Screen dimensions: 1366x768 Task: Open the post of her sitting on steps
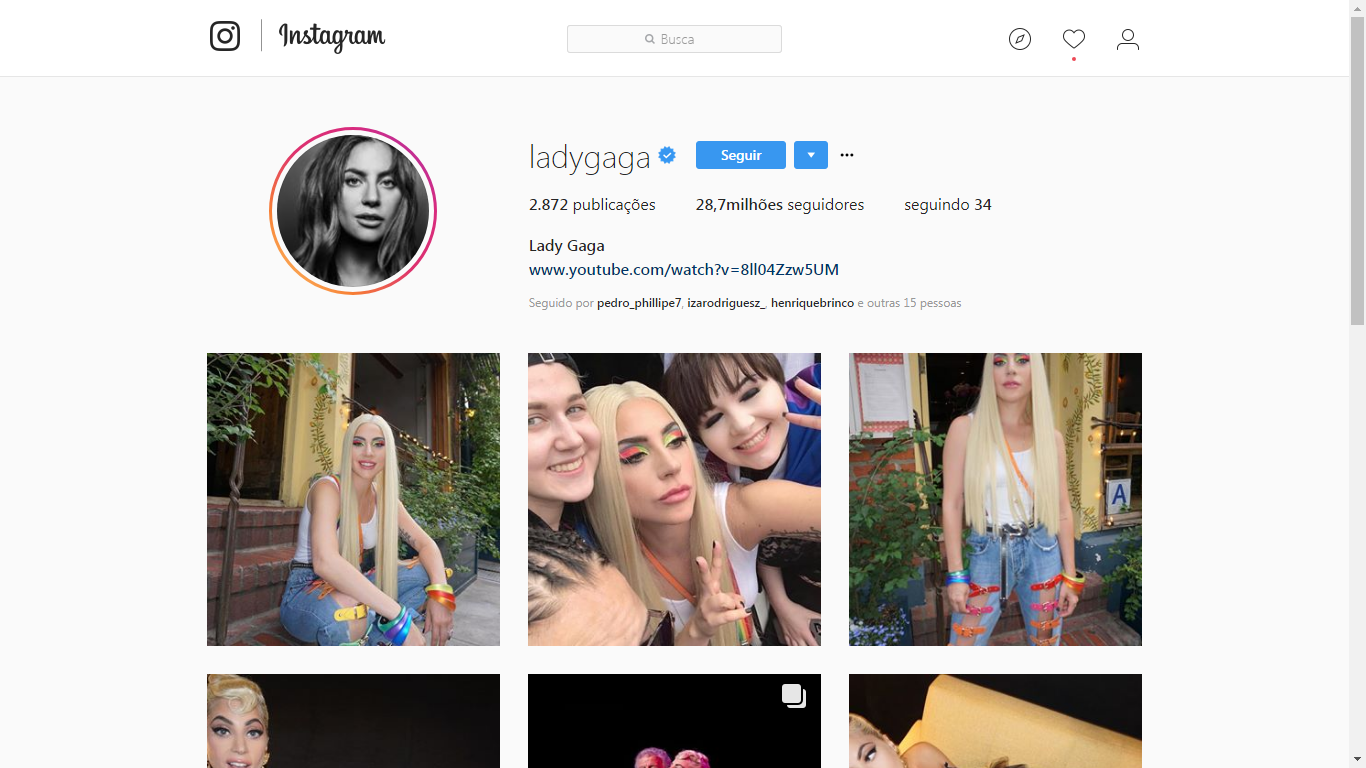pyautogui.click(x=353, y=499)
